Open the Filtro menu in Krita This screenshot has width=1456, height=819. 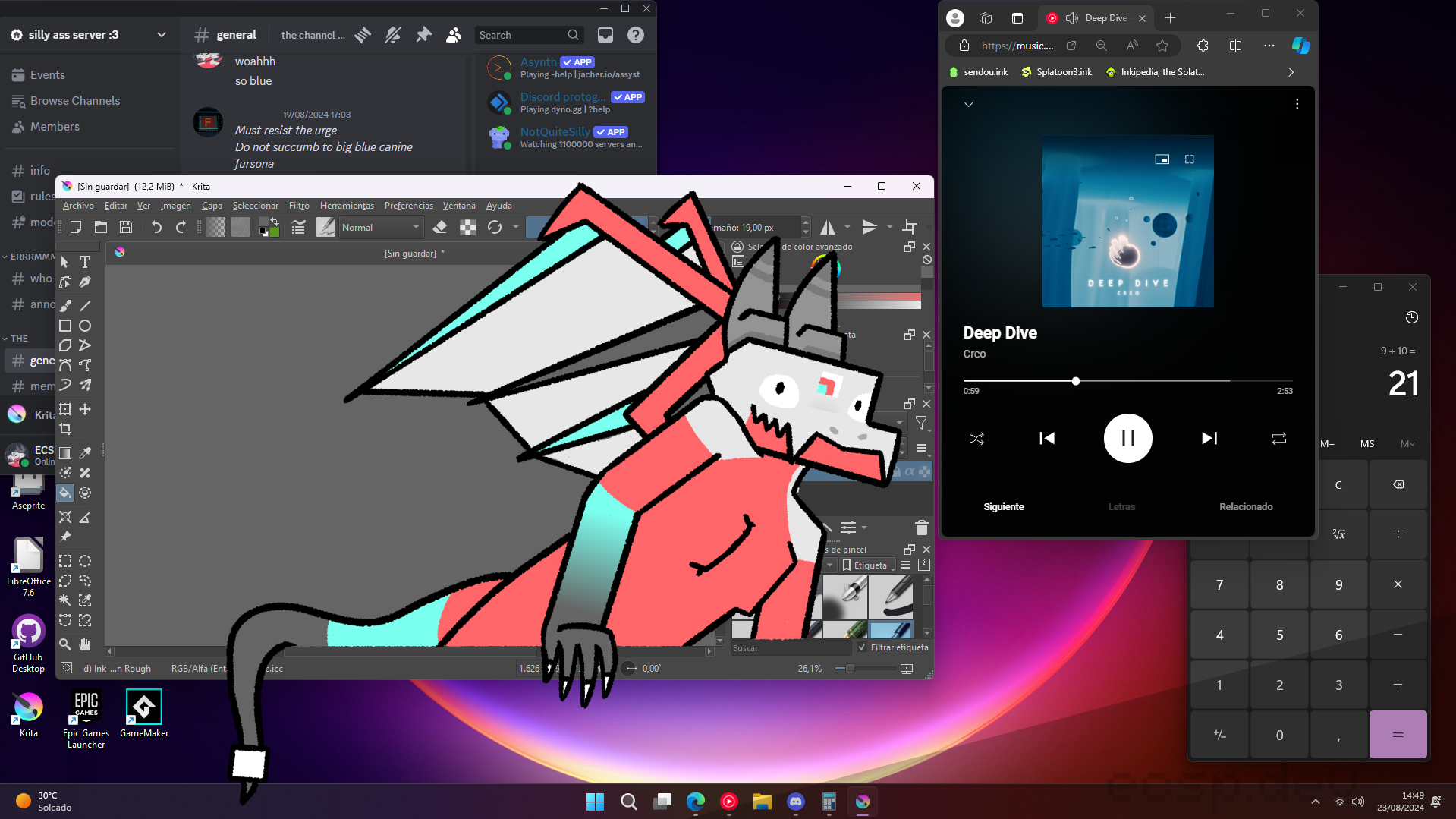(x=299, y=206)
